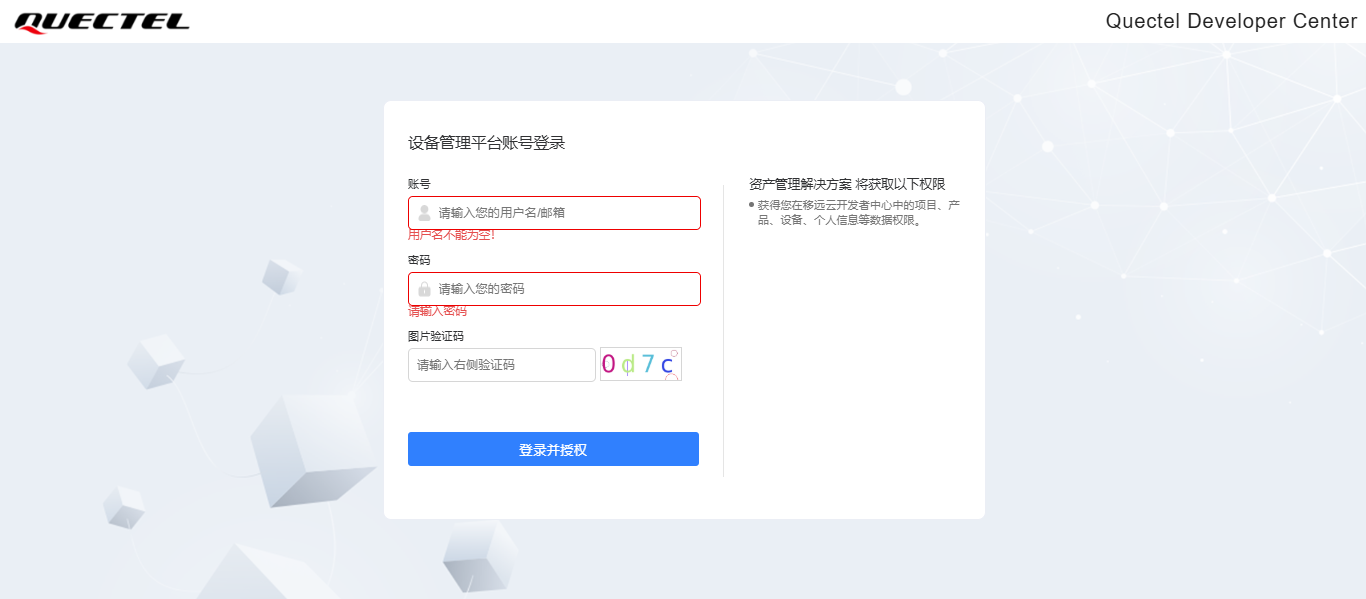Click the 用户名不能为空 error message

coord(451,235)
